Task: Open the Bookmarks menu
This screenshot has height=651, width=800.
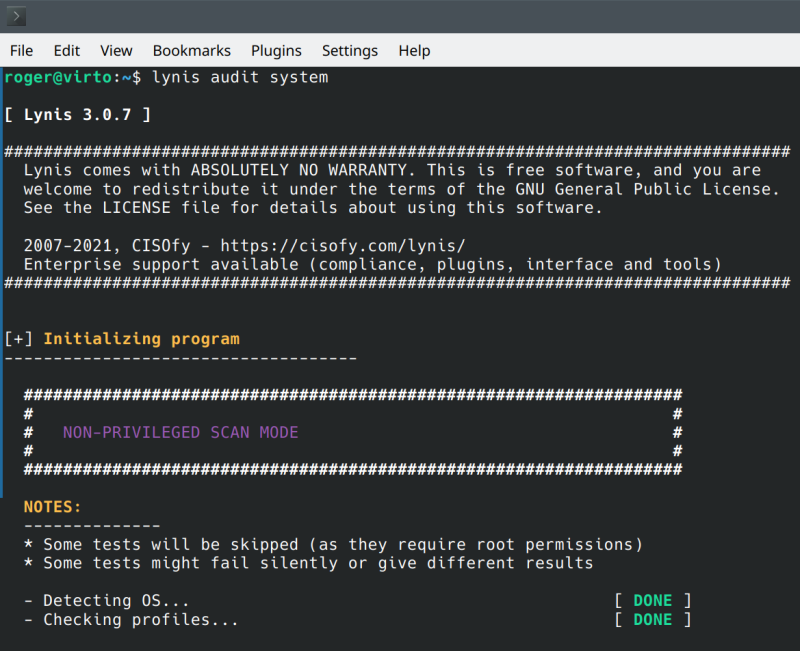Action: [191, 51]
